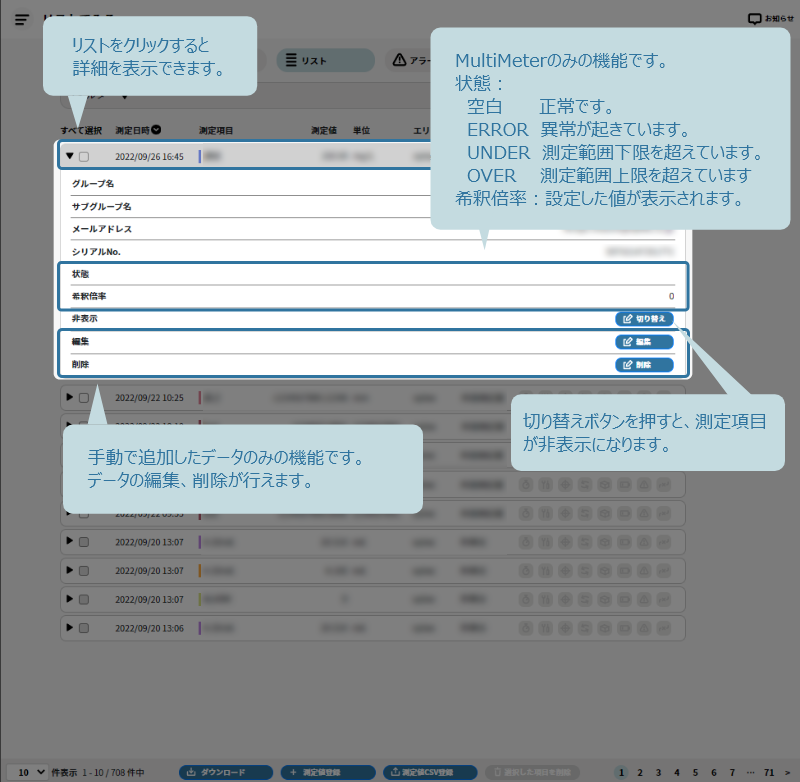The height and width of the screenshot is (782, 800).
Task: Click the cube icon in the green-bar 13:07 row
Action: coord(605,599)
